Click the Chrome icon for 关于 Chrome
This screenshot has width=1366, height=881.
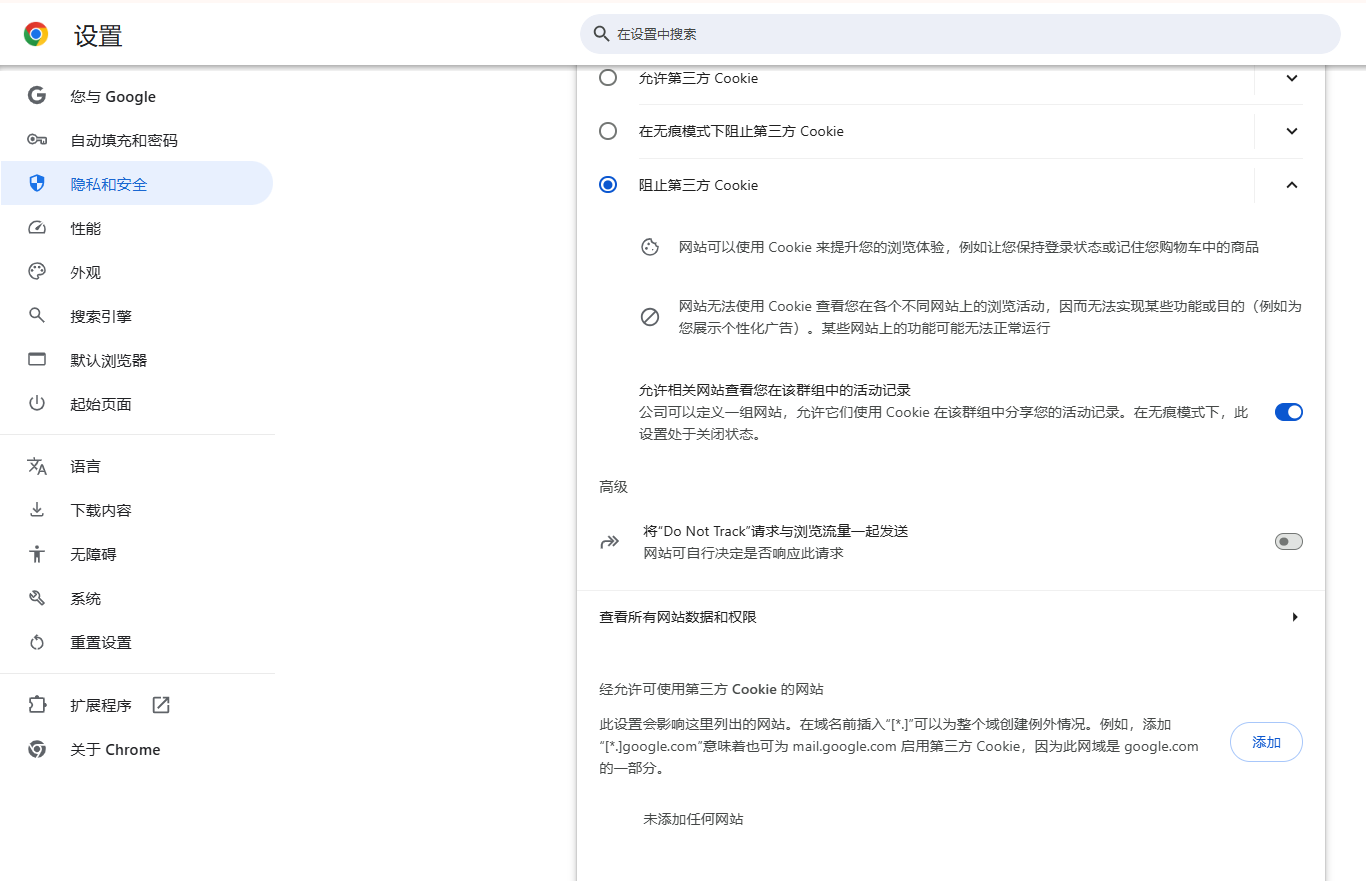37,749
